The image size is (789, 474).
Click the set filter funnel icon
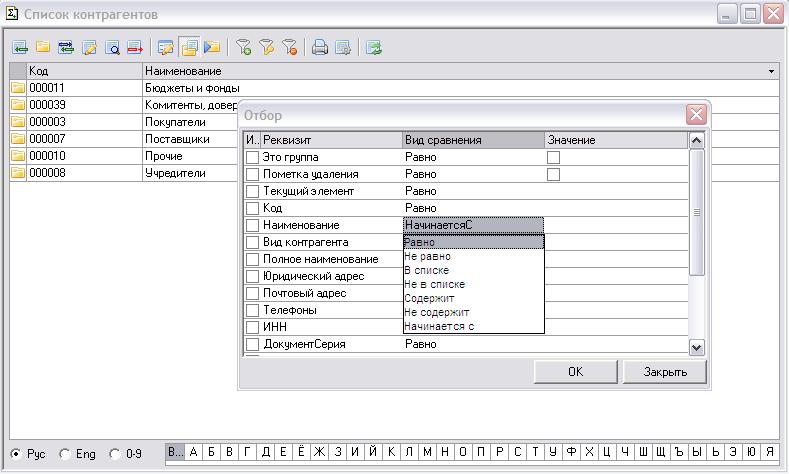[x=243, y=47]
